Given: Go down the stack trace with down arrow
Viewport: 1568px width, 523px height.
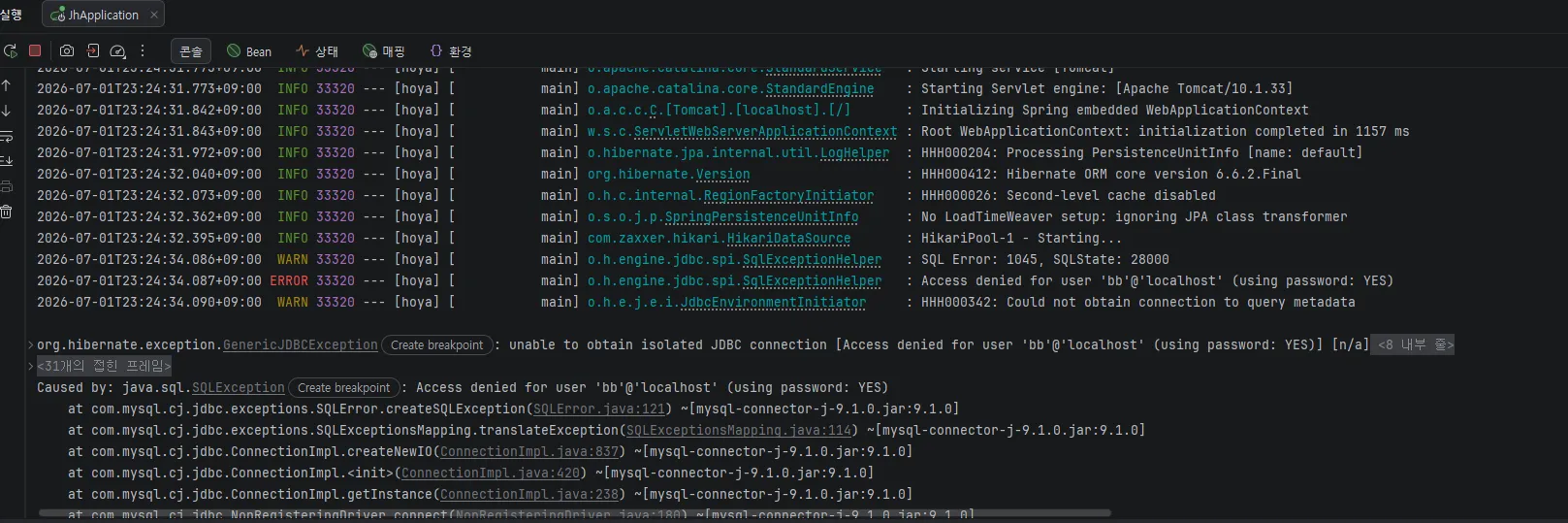Looking at the screenshot, I should tap(7, 111).
